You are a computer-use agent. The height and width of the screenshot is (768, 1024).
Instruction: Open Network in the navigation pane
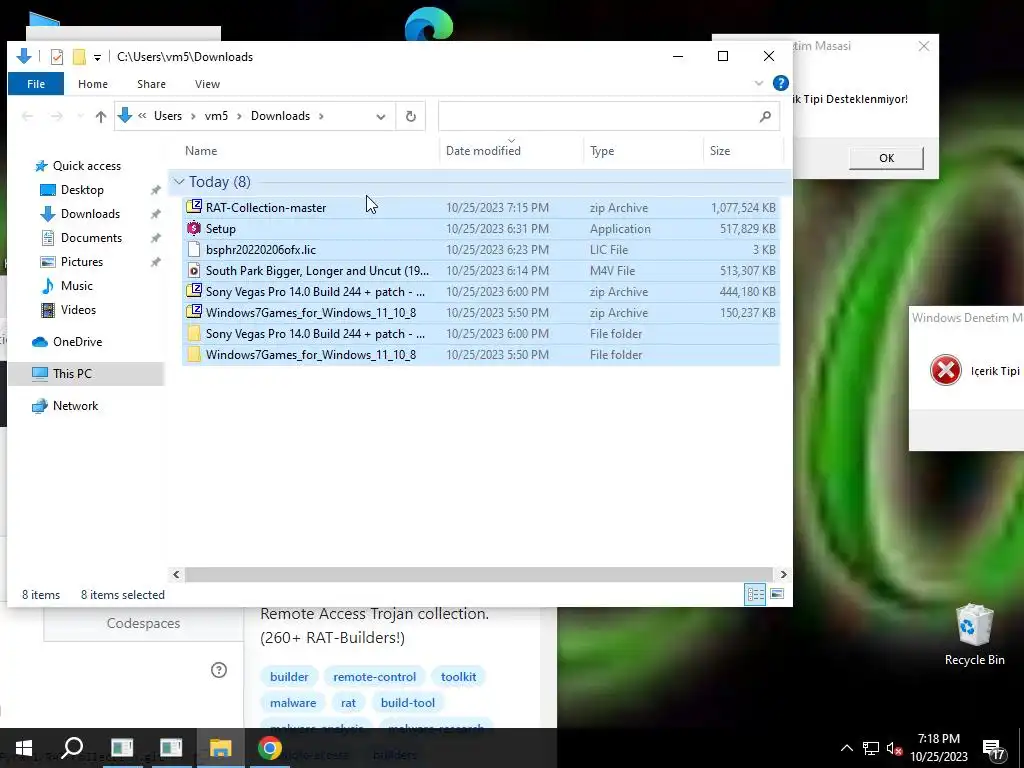[75, 406]
